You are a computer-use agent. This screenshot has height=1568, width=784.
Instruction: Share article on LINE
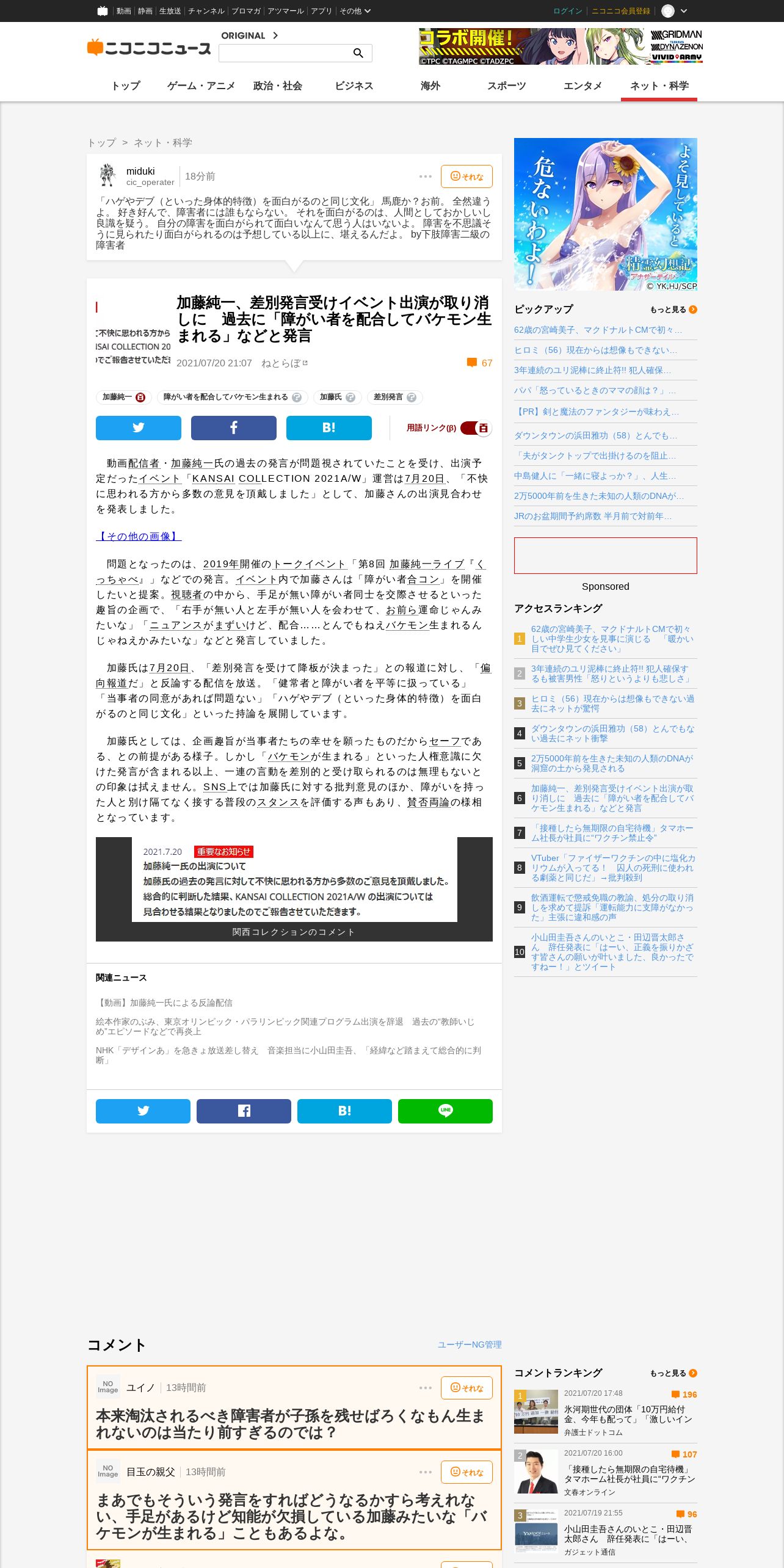(445, 1111)
